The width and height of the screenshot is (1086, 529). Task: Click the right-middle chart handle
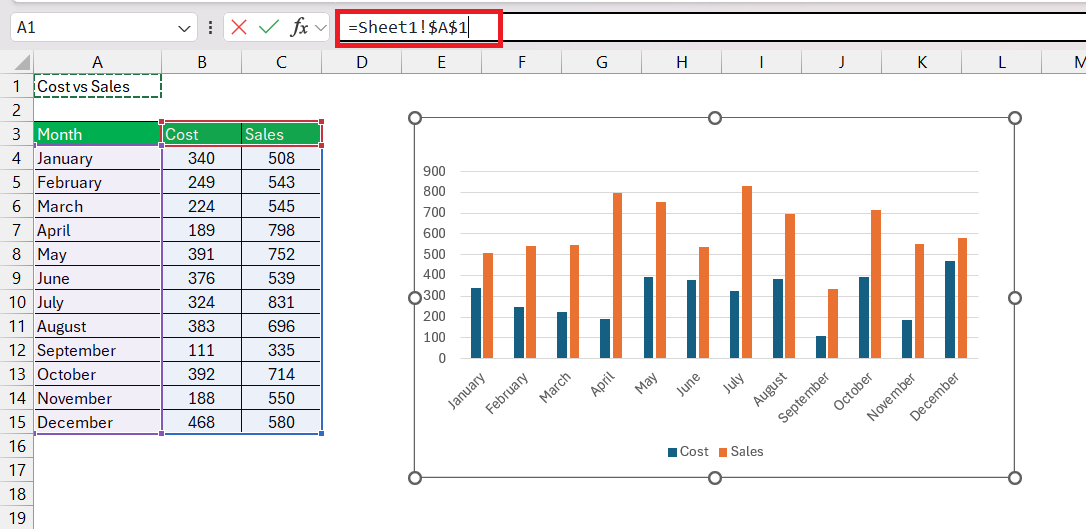click(x=1015, y=298)
